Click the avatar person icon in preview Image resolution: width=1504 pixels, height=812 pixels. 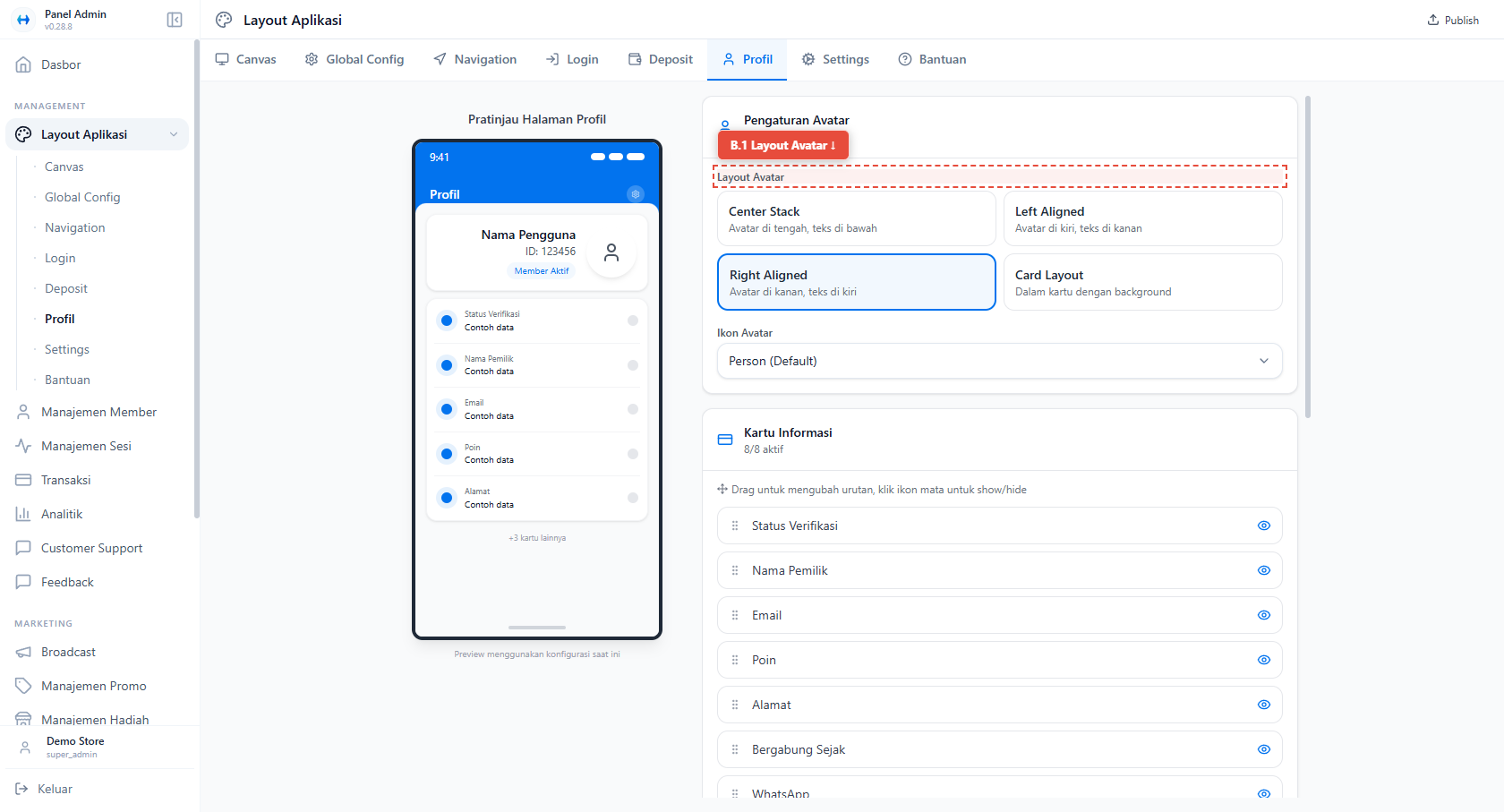click(611, 252)
